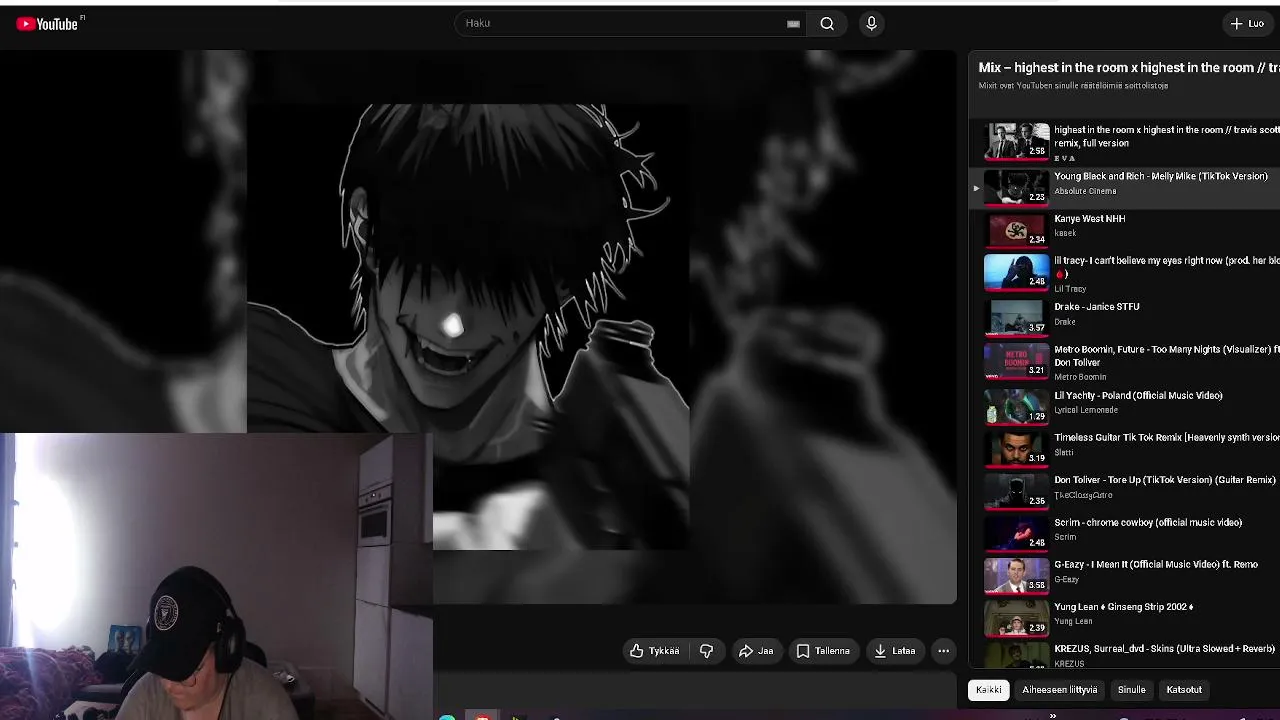Like the video with Tykkää
1280x720 pixels.
pyautogui.click(x=654, y=651)
